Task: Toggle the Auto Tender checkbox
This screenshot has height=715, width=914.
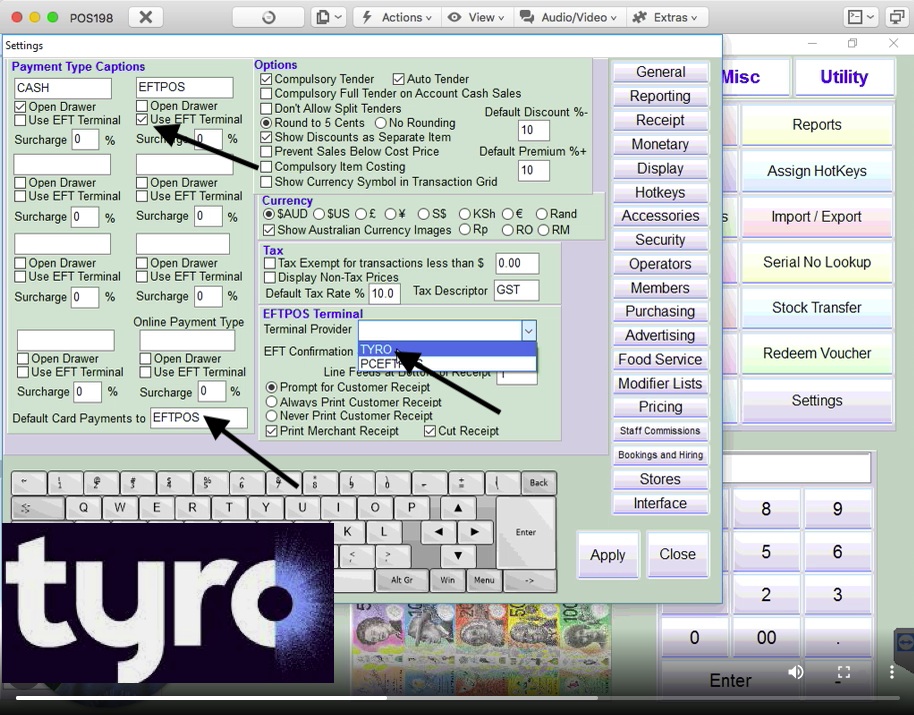Action: tap(399, 79)
